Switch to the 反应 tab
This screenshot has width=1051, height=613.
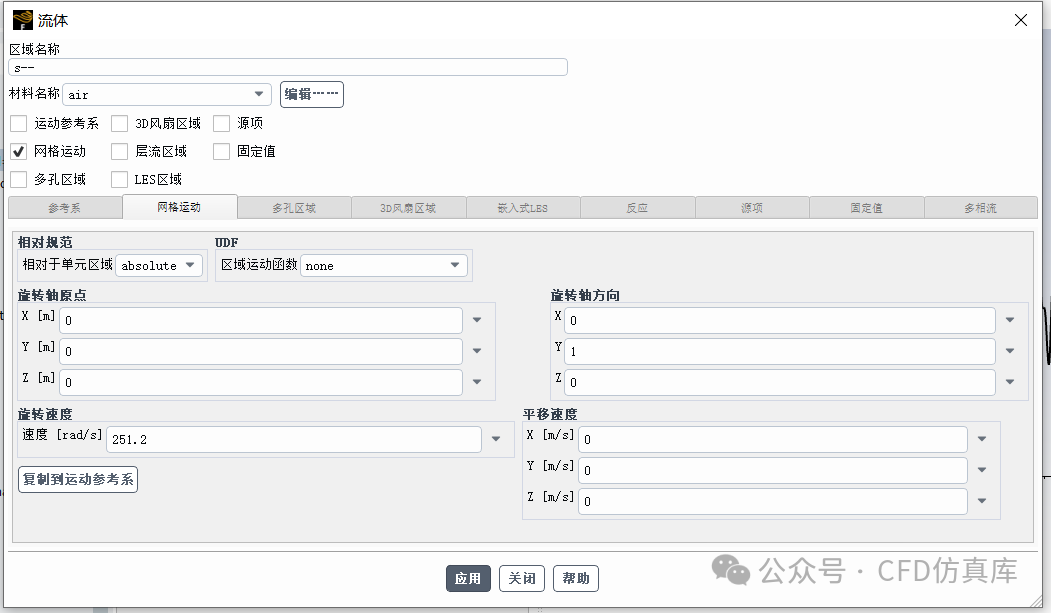[x=637, y=207]
